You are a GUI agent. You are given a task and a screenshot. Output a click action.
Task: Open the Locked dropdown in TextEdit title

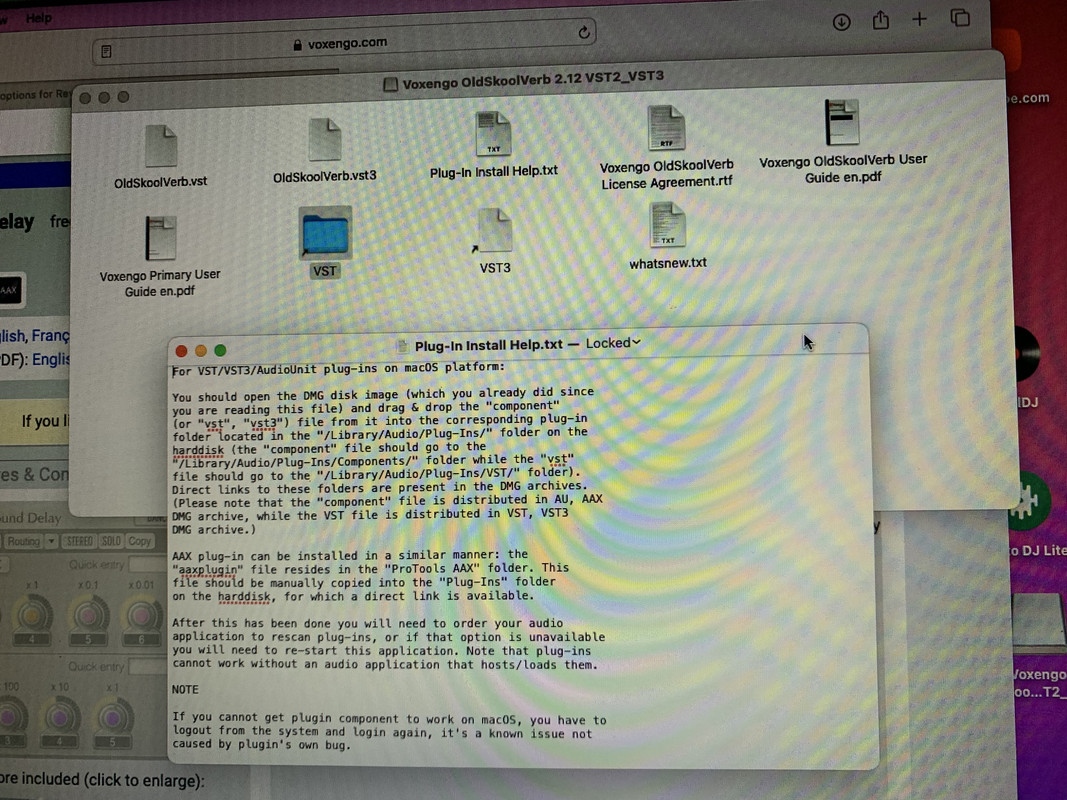(613, 343)
